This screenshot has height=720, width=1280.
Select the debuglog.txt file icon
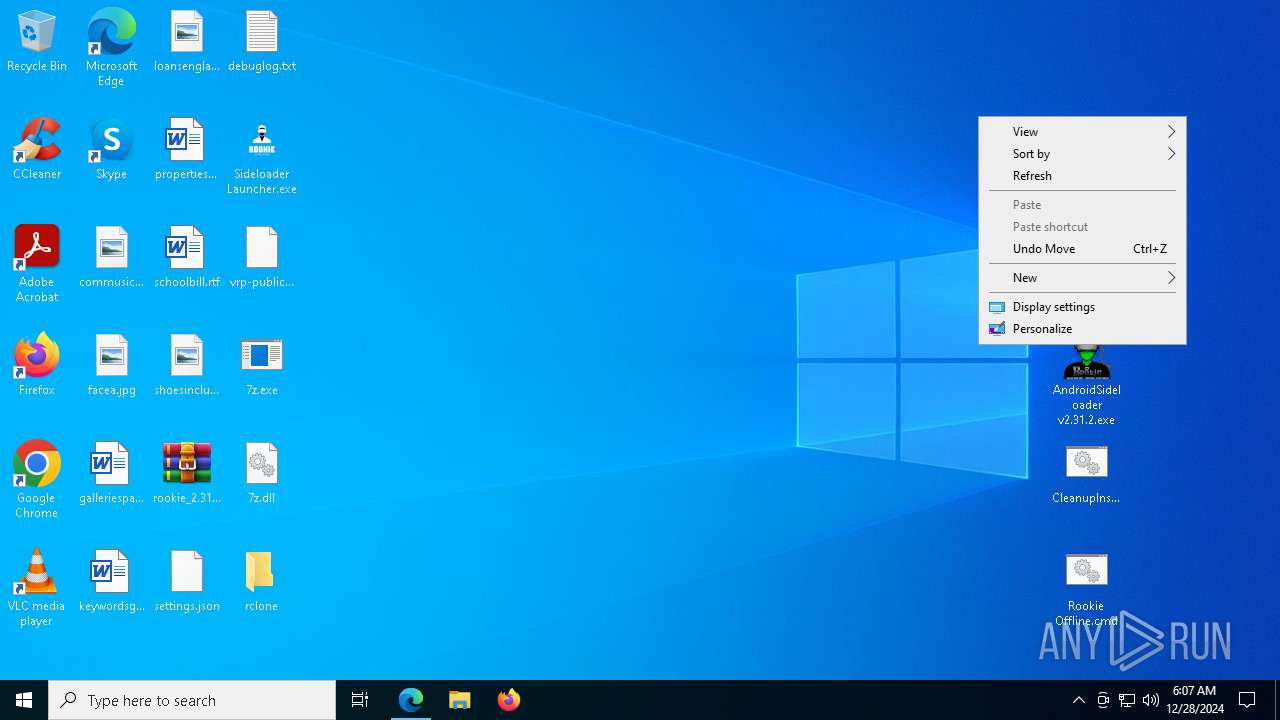click(262, 42)
